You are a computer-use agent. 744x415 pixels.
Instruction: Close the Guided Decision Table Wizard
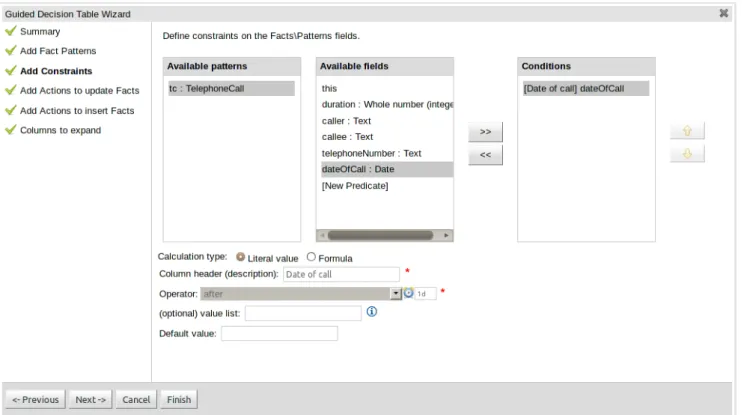point(724,13)
